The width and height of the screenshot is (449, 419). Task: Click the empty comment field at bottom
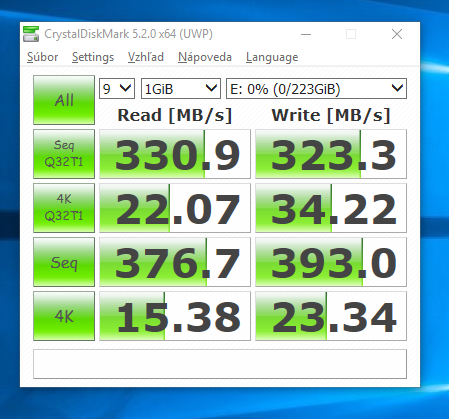pos(220,364)
